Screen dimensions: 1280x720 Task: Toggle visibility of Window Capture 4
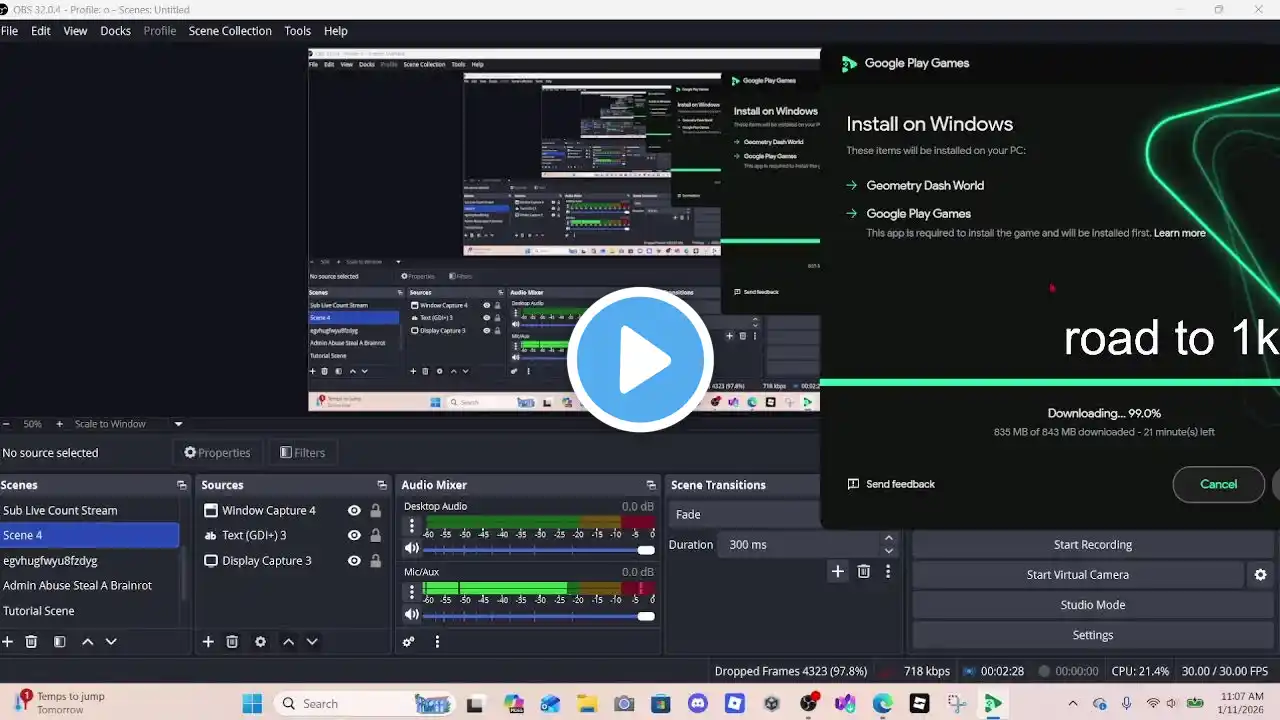pos(354,511)
